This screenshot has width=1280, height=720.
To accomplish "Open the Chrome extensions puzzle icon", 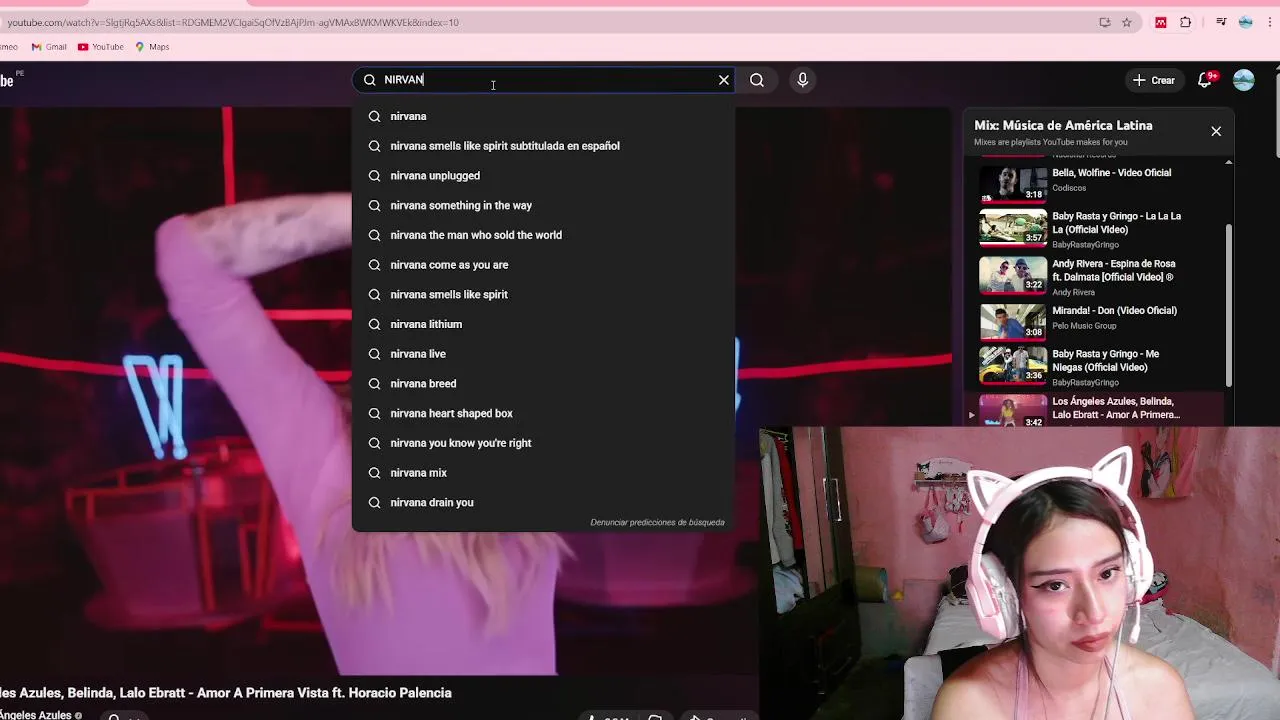I will click(x=1186, y=22).
